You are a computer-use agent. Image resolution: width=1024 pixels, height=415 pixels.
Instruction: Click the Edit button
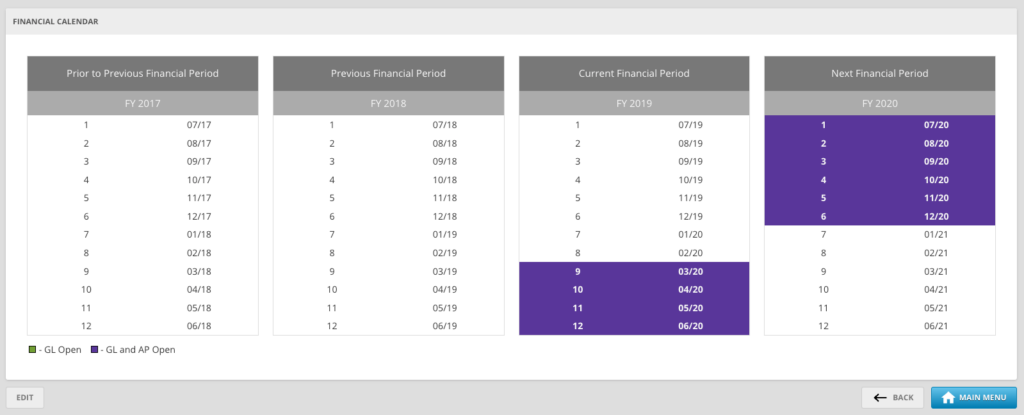coord(25,397)
